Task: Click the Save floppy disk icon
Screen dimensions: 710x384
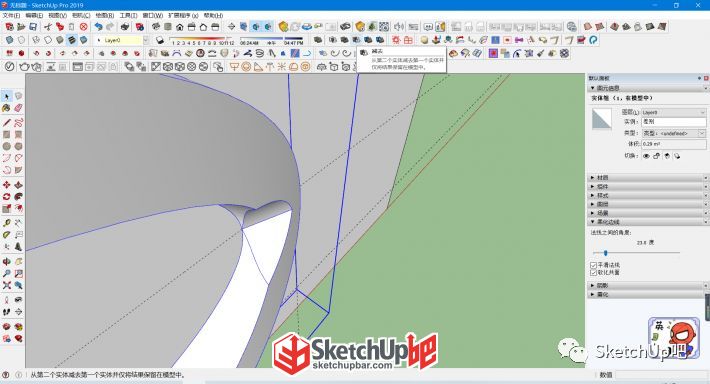Action: click(x=33, y=27)
